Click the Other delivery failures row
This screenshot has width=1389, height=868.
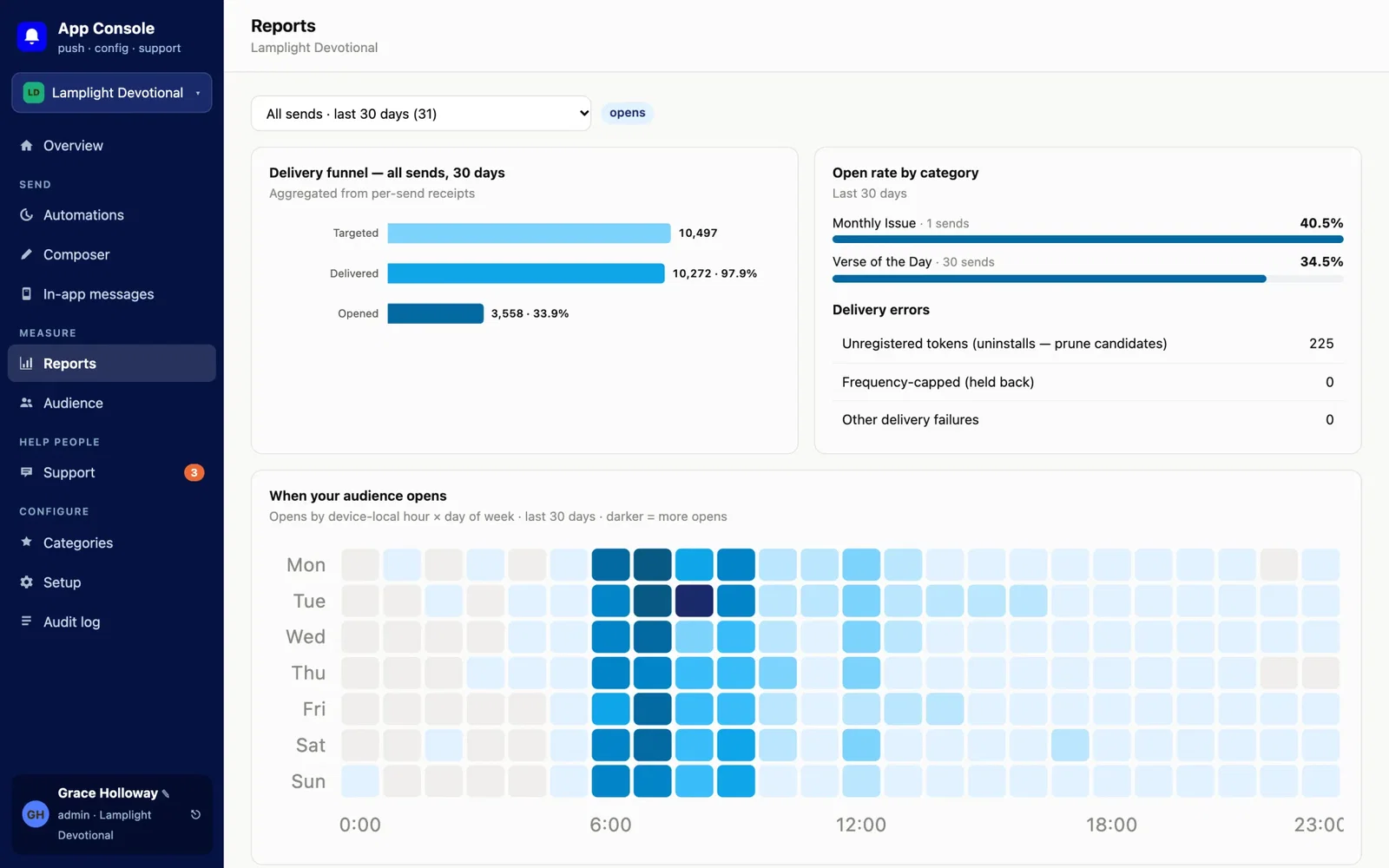coord(1088,419)
